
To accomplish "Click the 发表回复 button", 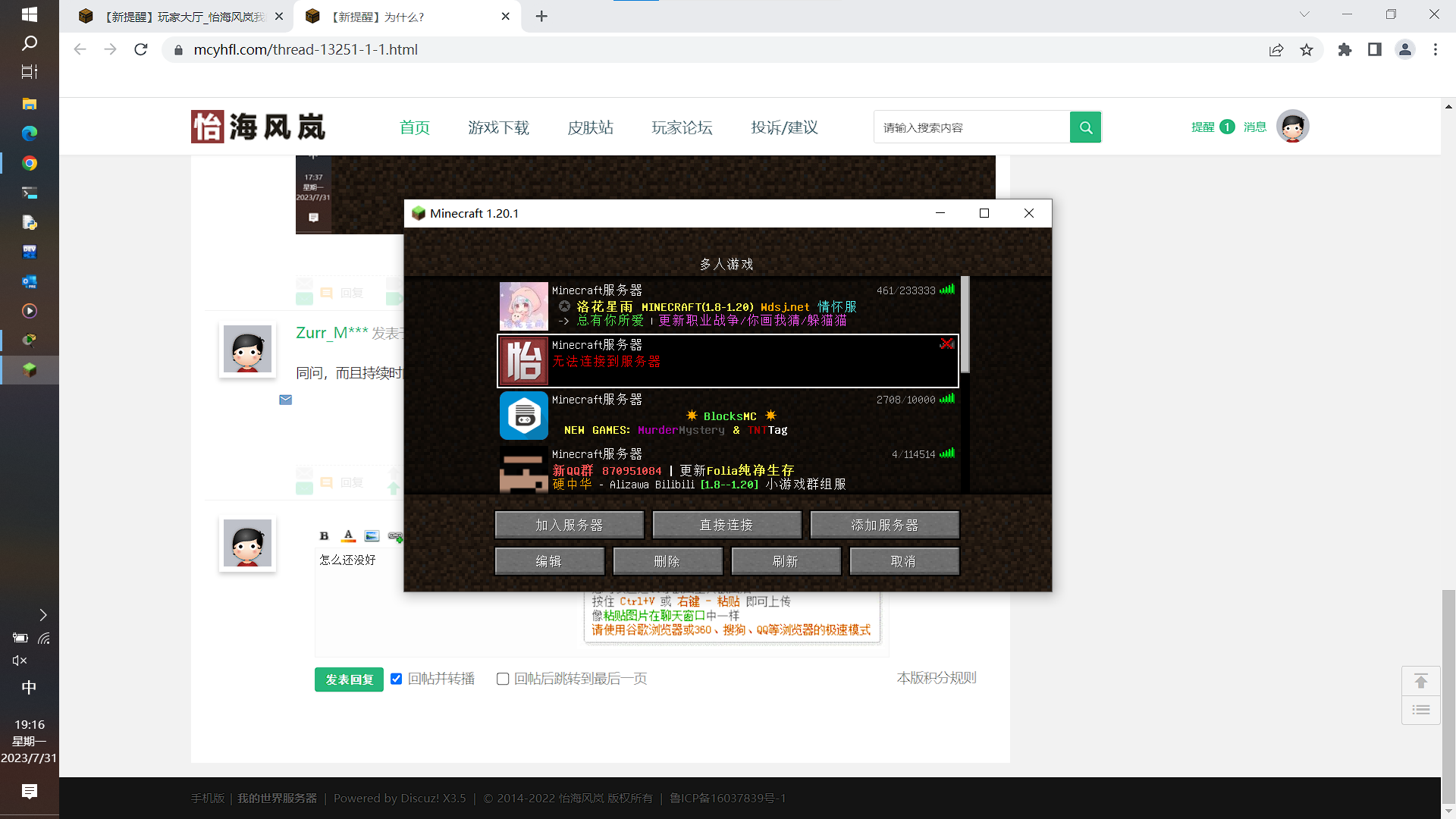I will [x=348, y=679].
